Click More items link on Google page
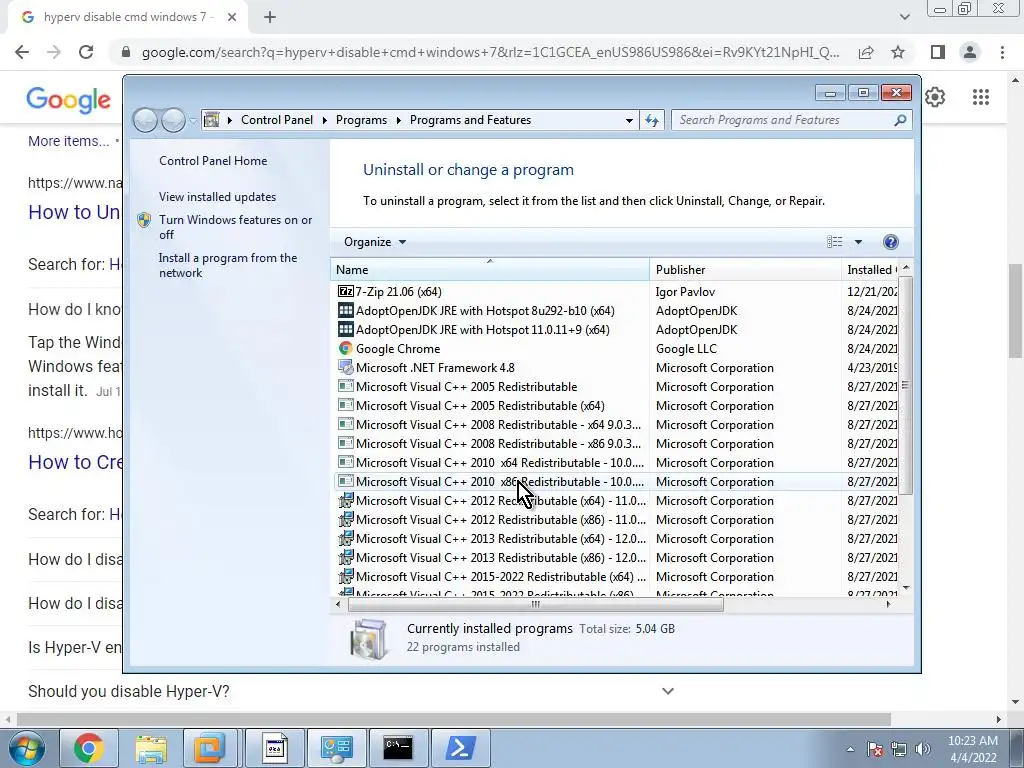The width and height of the screenshot is (1024, 768). pos(69,141)
